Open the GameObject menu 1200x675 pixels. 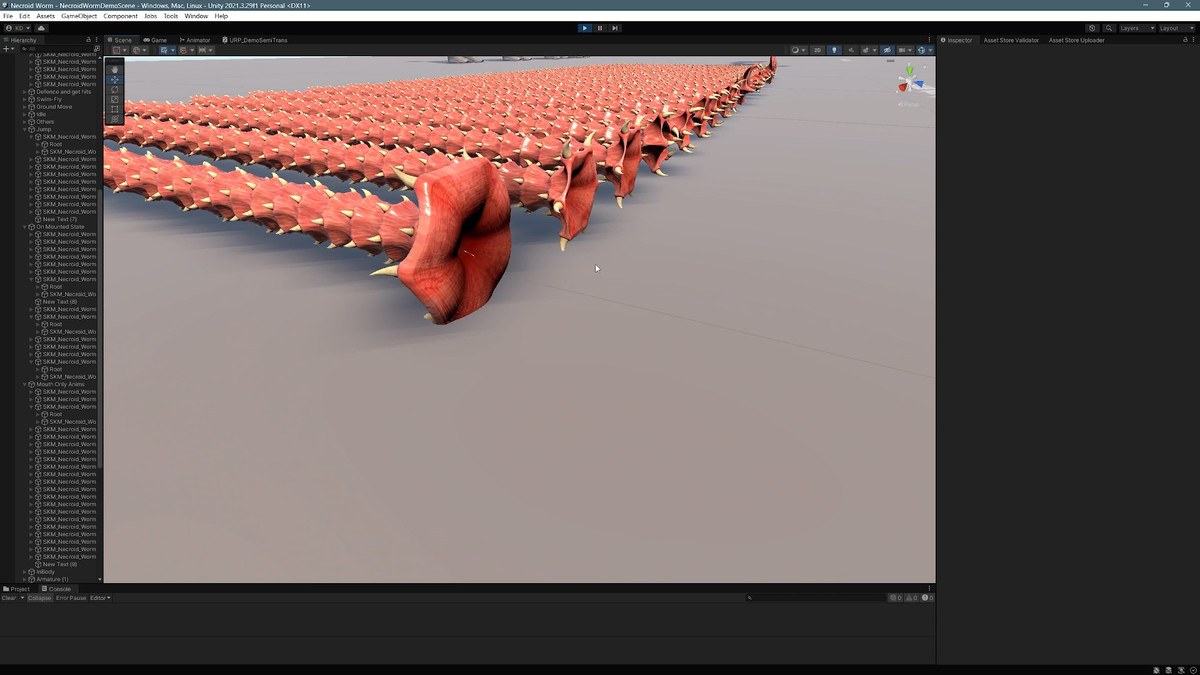(79, 16)
